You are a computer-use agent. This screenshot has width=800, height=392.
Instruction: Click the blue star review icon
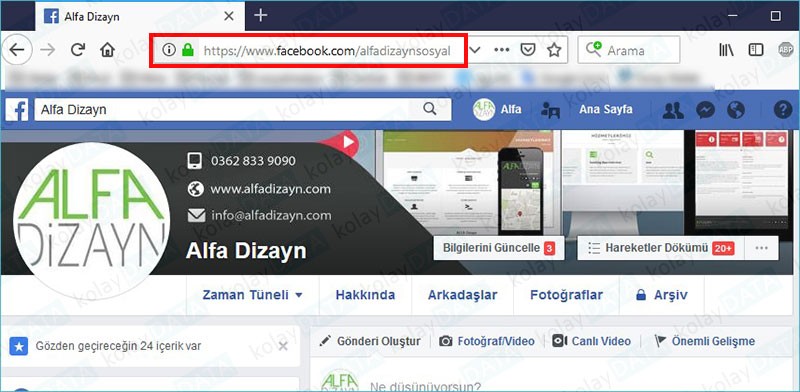(19, 347)
